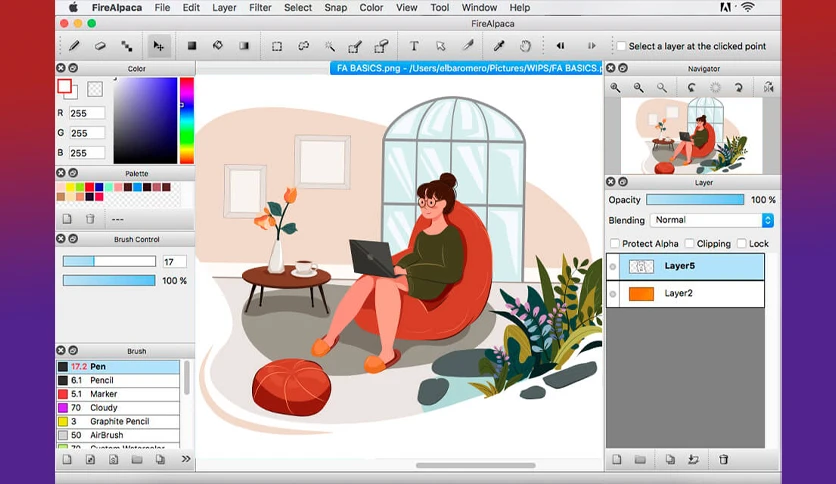Select the Bucket fill tool
This screenshot has width=836, height=484.
(x=218, y=46)
